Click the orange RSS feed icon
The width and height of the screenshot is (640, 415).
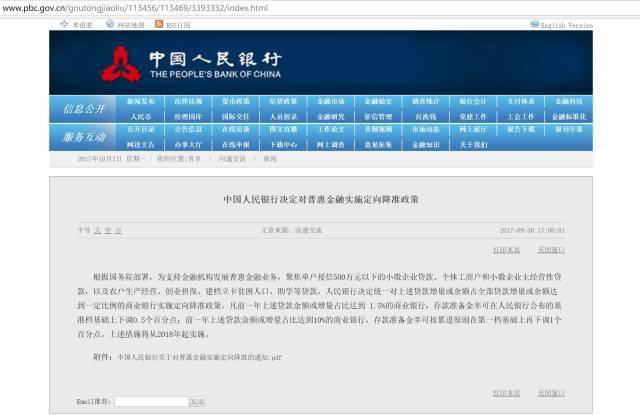(x=159, y=24)
